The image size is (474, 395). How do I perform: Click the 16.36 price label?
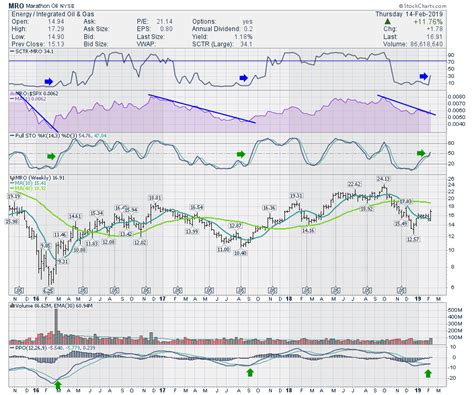(x=269, y=208)
